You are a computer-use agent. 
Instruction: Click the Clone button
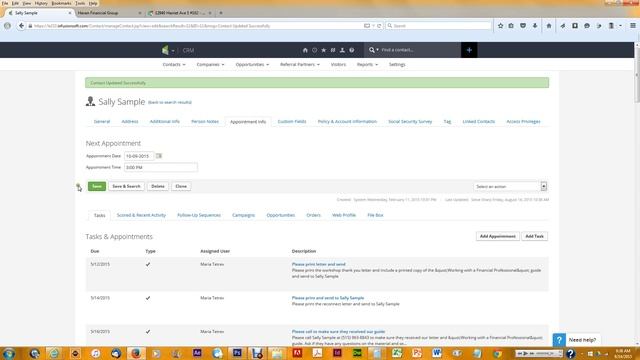tap(181, 186)
